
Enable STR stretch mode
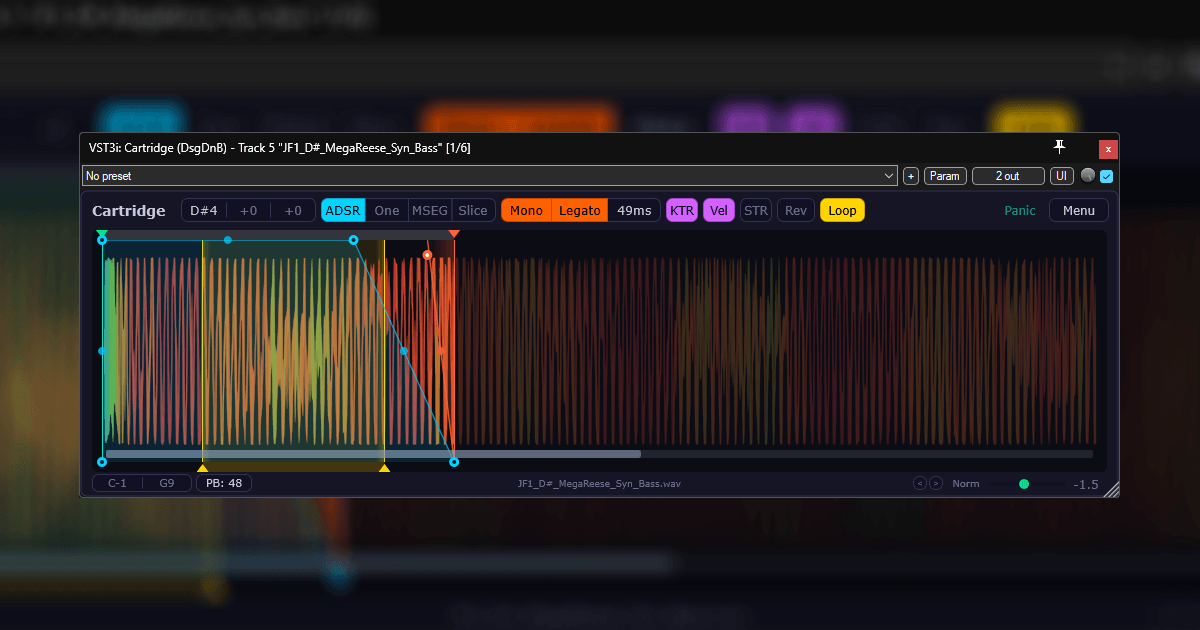pyautogui.click(x=756, y=210)
